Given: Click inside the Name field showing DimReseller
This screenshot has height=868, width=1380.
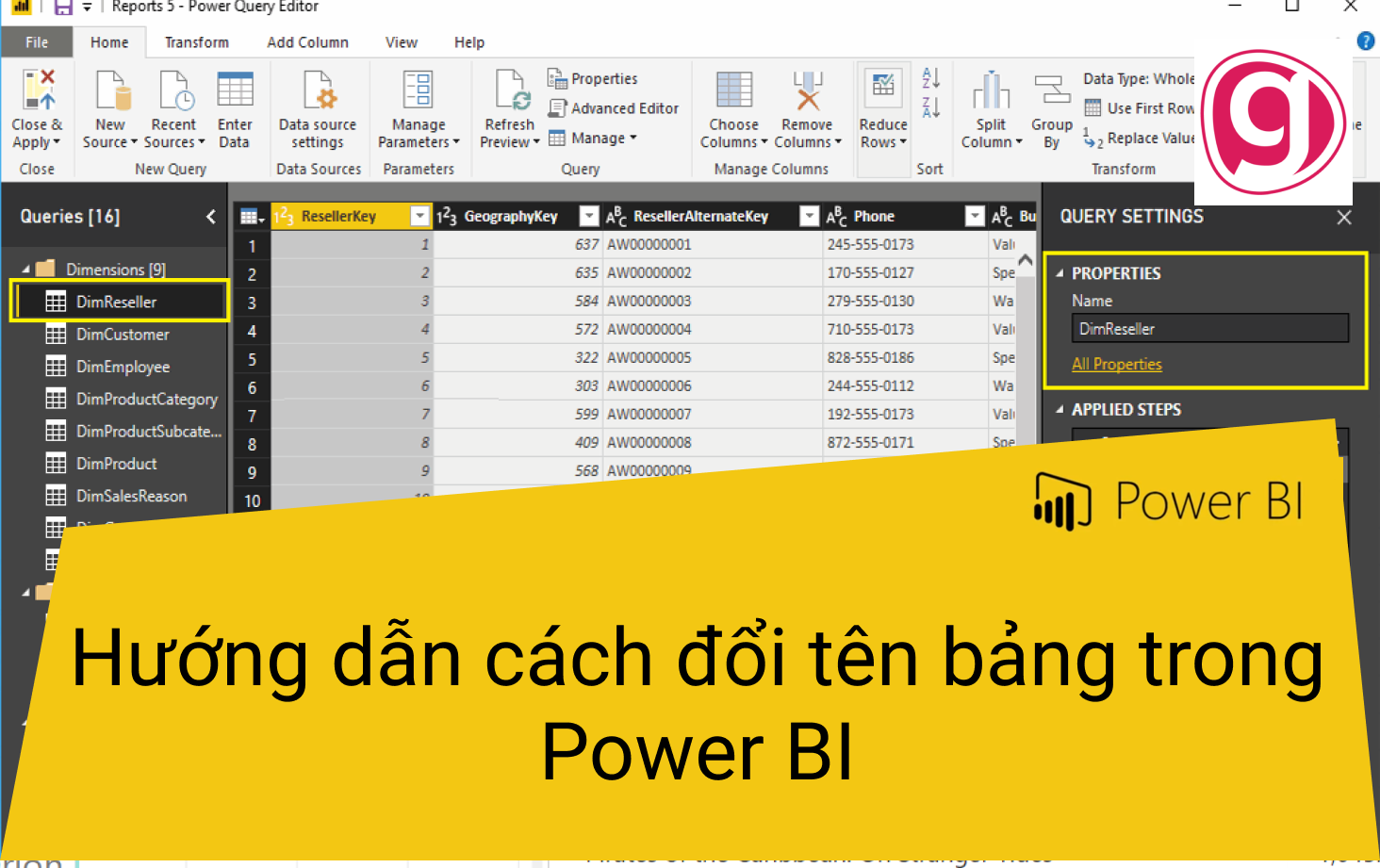Looking at the screenshot, I should coord(1209,328).
